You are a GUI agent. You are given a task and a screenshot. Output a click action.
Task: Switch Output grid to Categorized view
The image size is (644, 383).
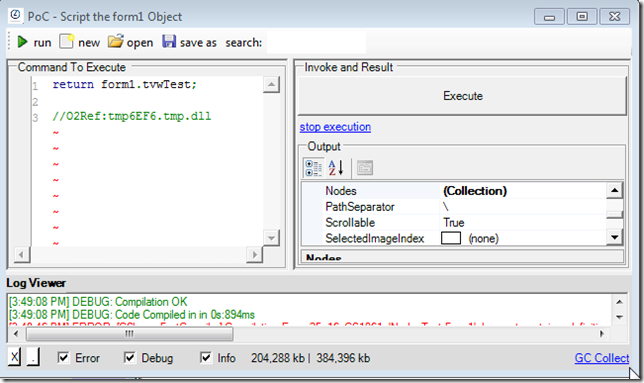313,168
